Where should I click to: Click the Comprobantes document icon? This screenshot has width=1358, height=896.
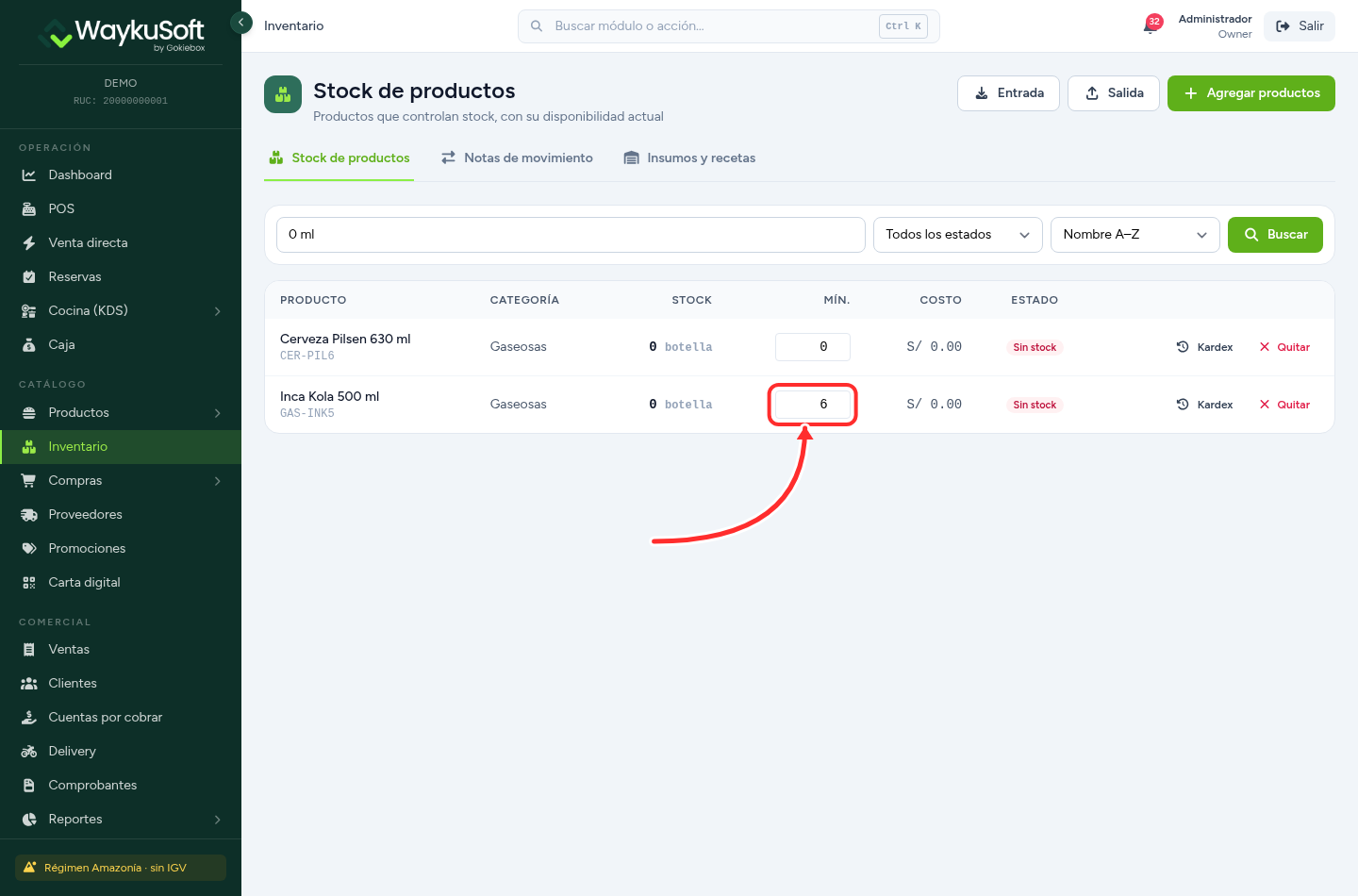(x=29, y=785)
